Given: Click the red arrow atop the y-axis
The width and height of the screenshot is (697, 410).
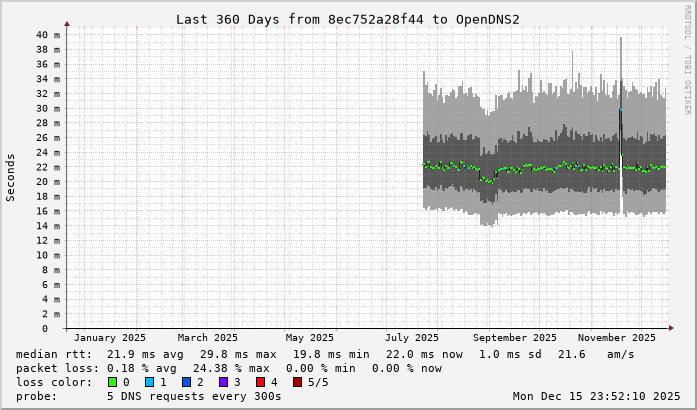Looking at the screenshot, I should pyautogui.click(x=67, y=23).
